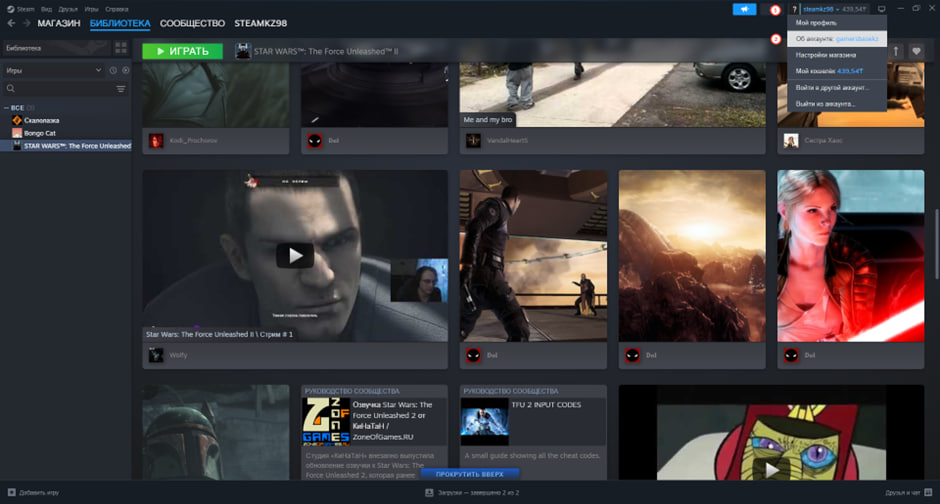Open the Вид menu
The height and width of the screenshot is (504, 940).
point(46,9)
